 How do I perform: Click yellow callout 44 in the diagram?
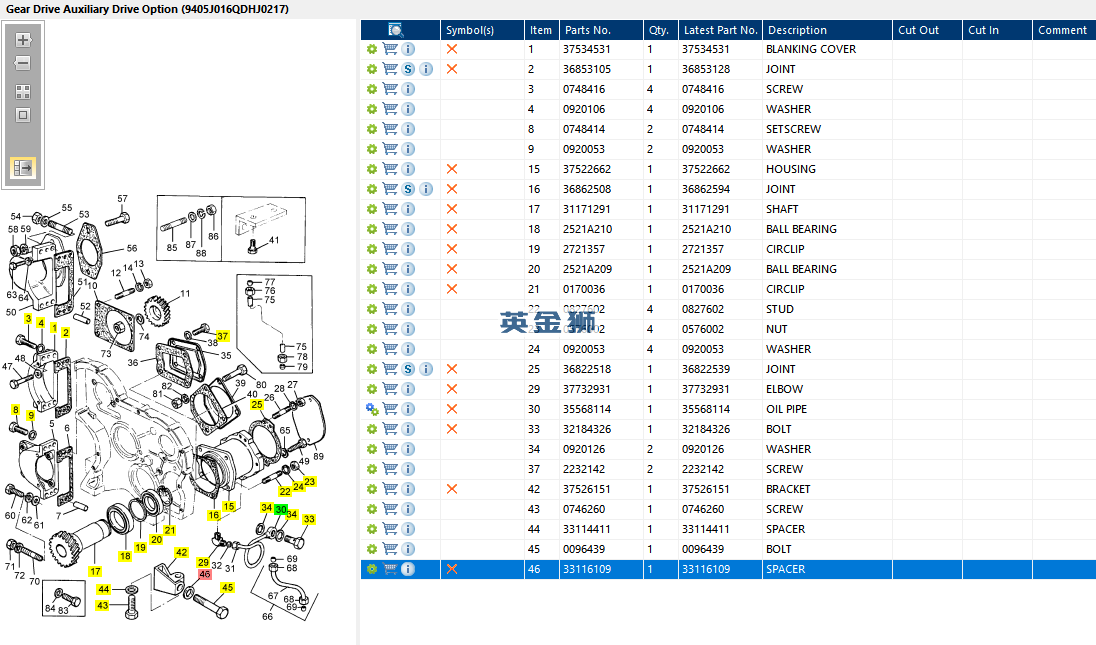[x=103, y=589]
